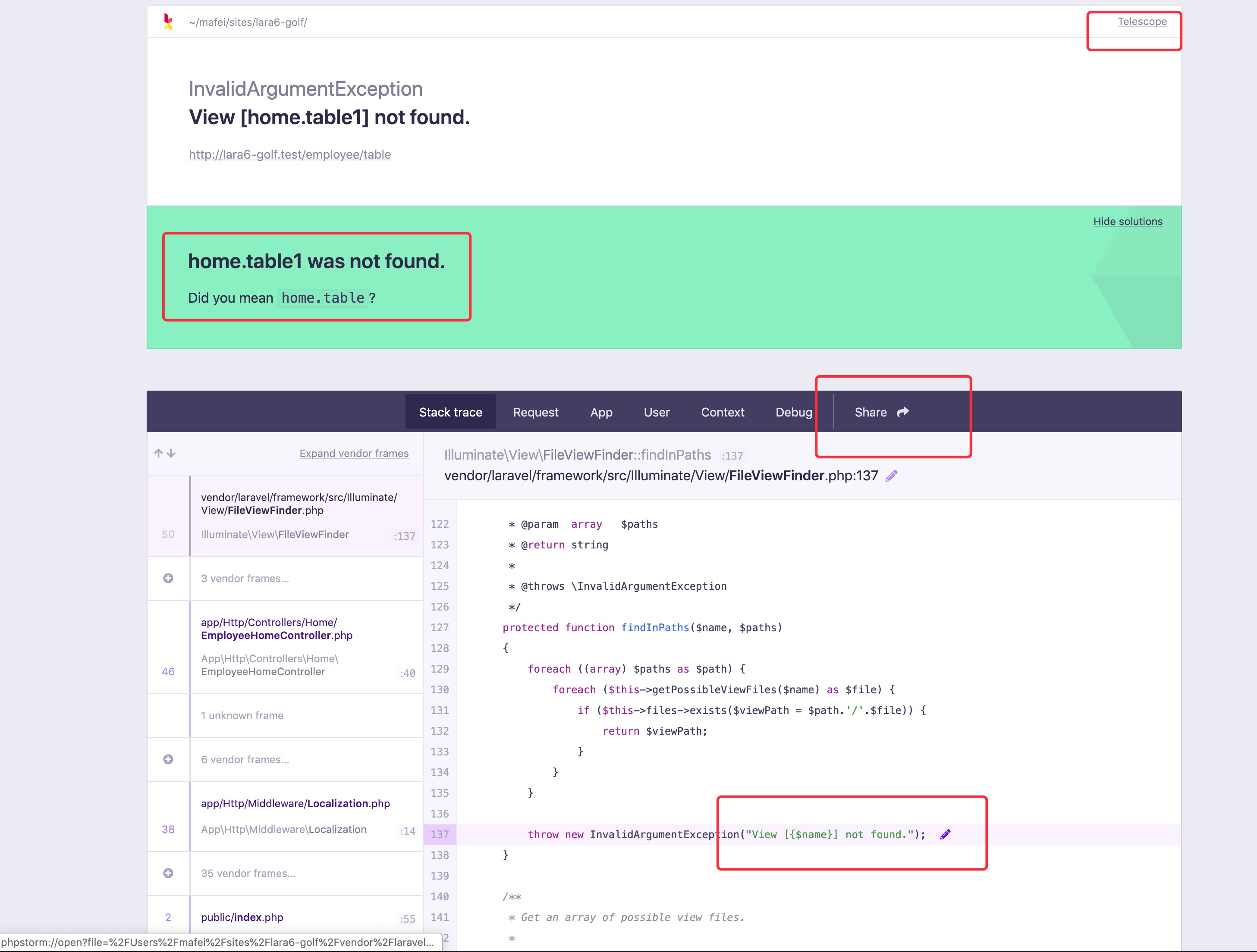The image size is (1257, 952).
Task: Switch to the Request tab
Action: (x=535, y=412)
